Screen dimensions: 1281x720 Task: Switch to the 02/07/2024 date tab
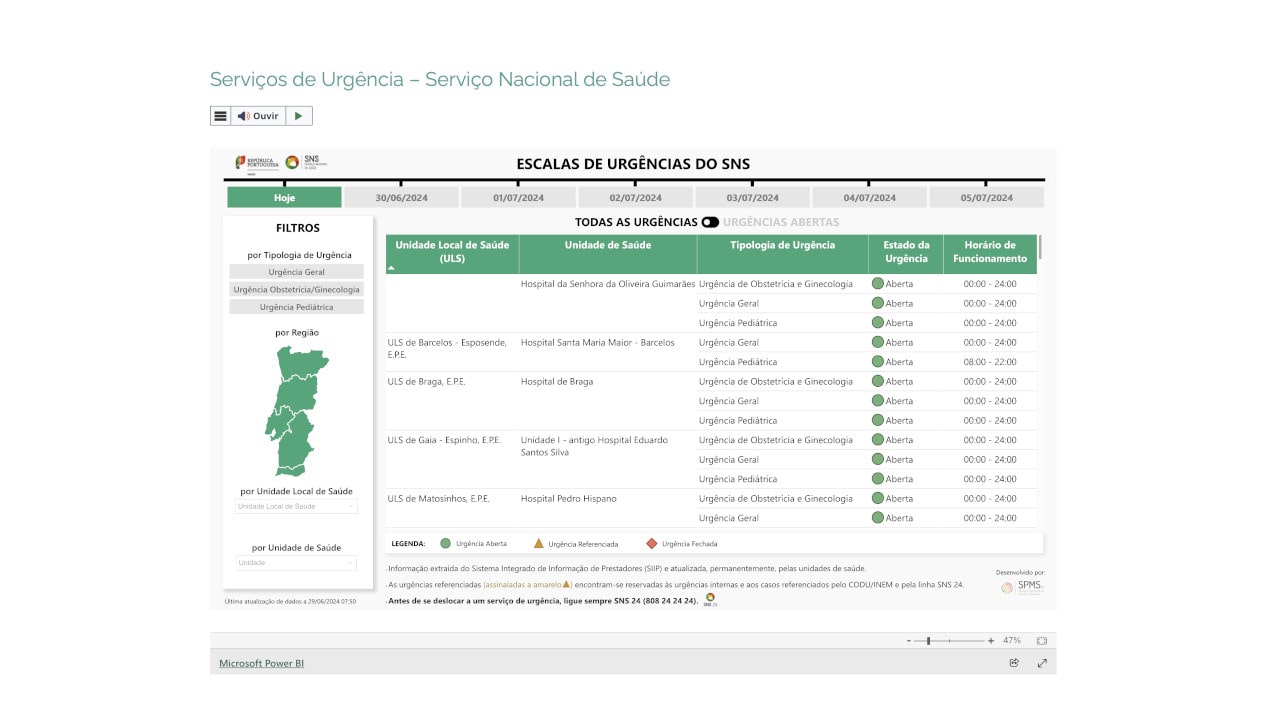point(635,198)
